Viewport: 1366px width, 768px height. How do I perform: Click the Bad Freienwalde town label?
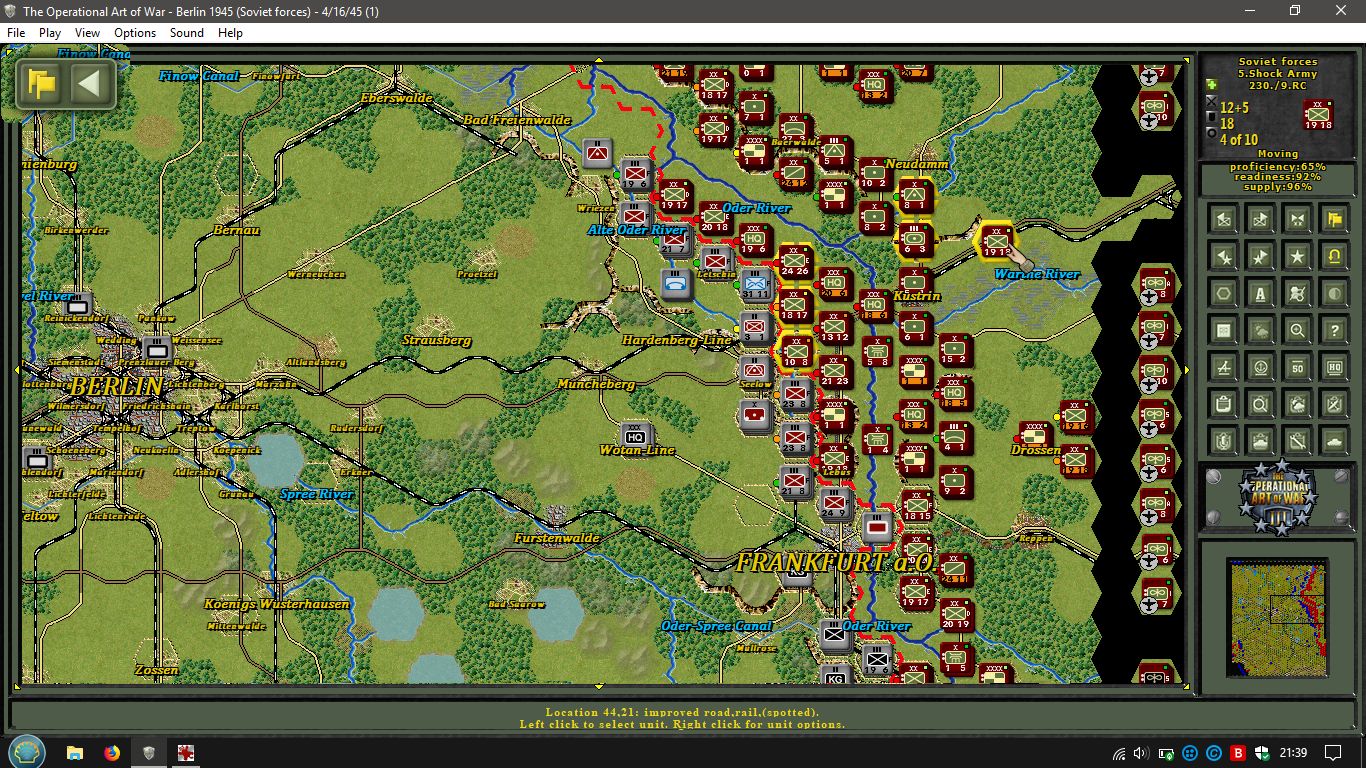(x=517, y=120)
